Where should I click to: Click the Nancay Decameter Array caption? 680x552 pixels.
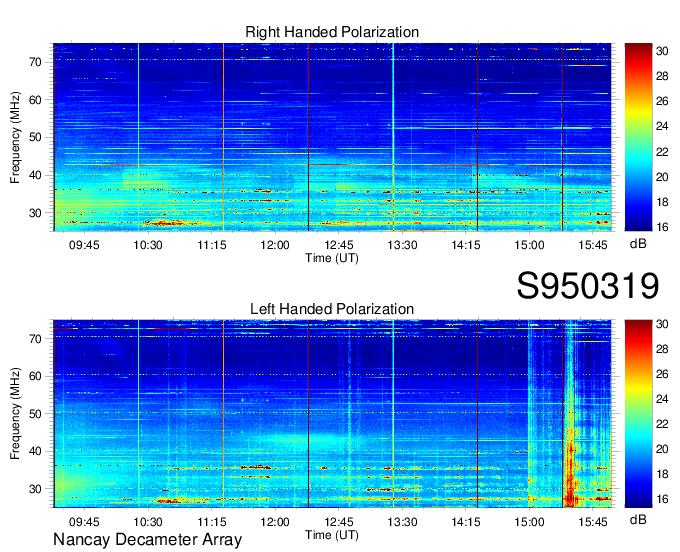pos(147,540)
